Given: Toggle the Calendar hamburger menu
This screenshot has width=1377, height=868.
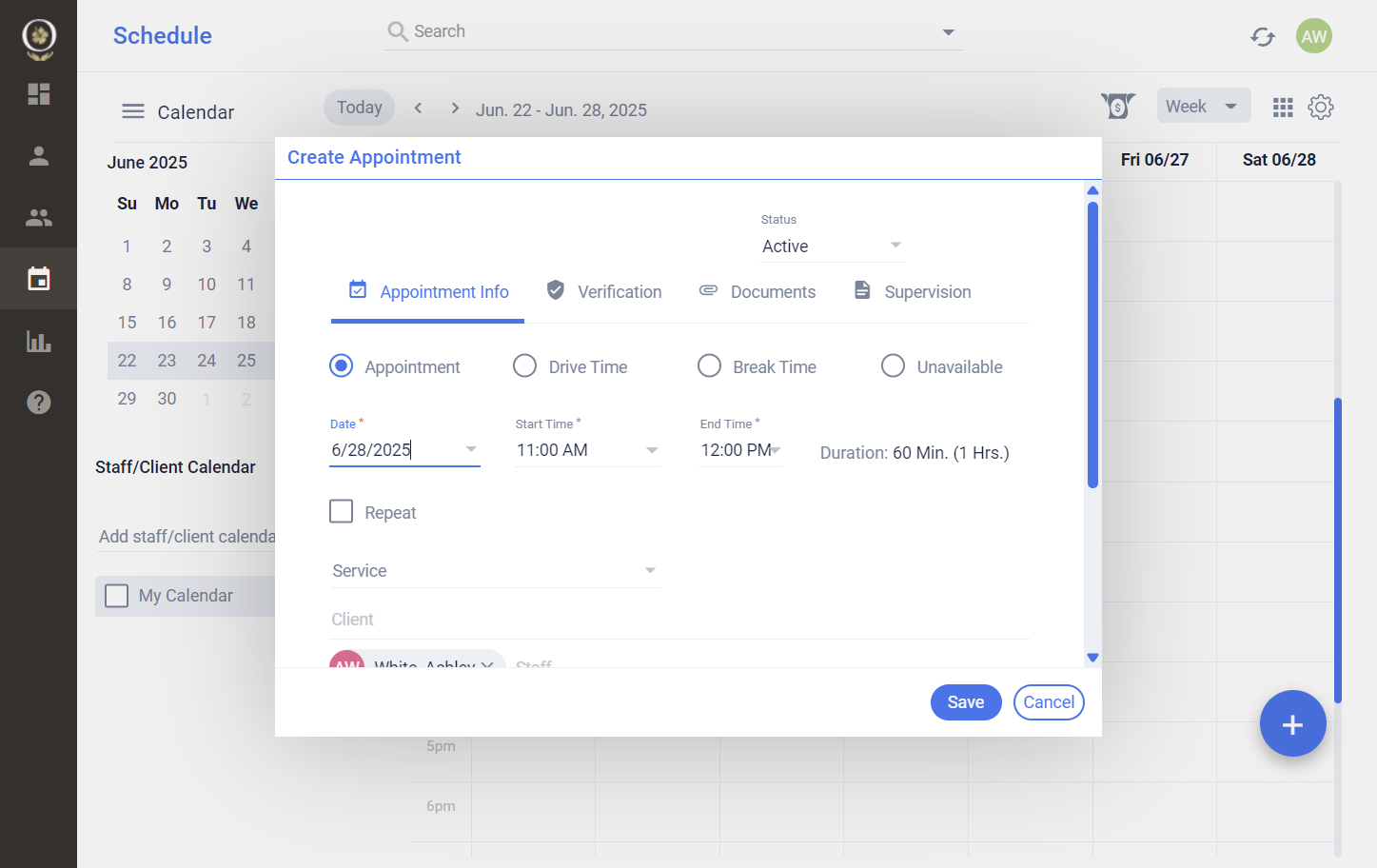Looking at the screenshot, I should pos(133,111).
